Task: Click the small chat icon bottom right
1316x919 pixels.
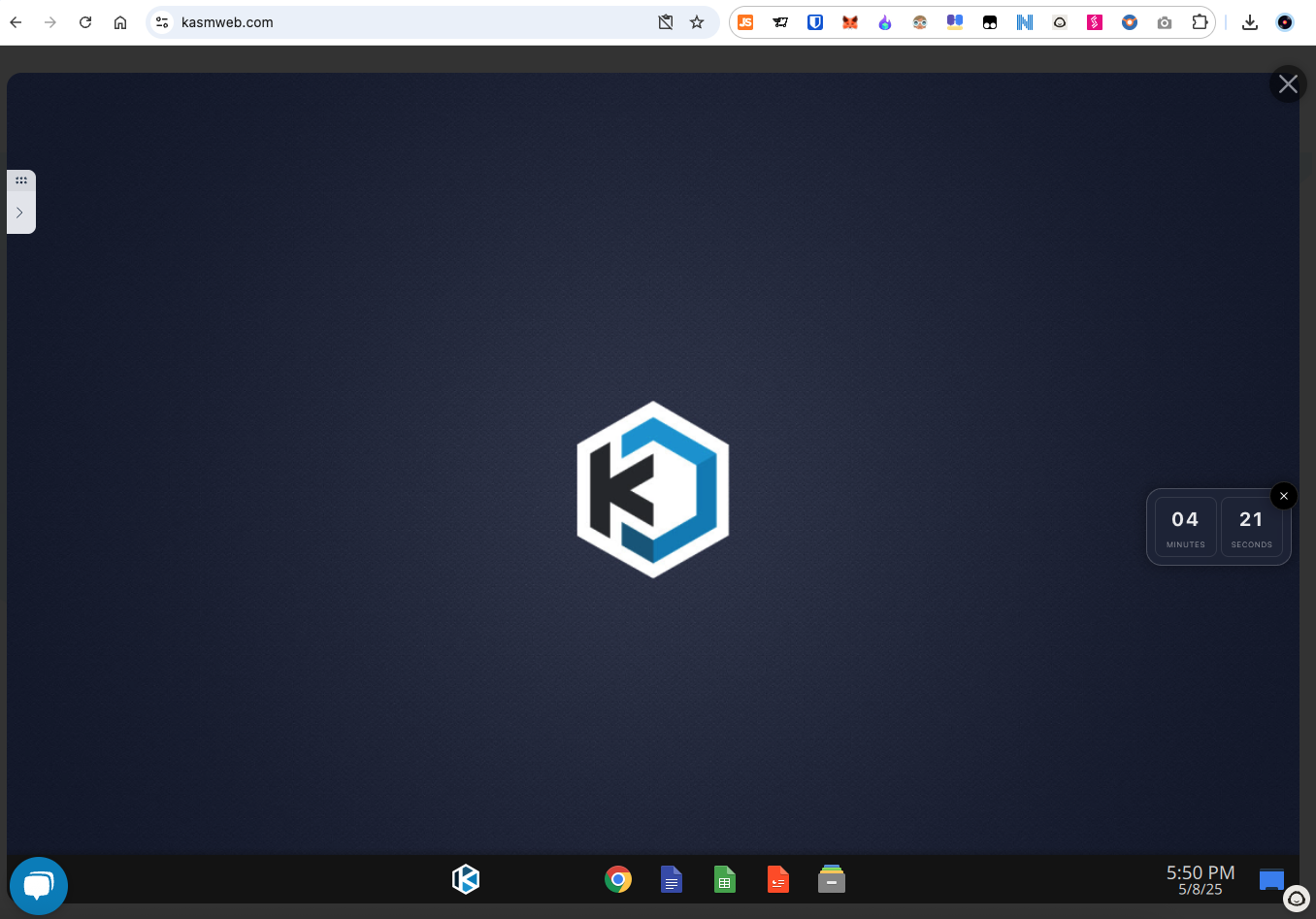Action: (1297, 899)
